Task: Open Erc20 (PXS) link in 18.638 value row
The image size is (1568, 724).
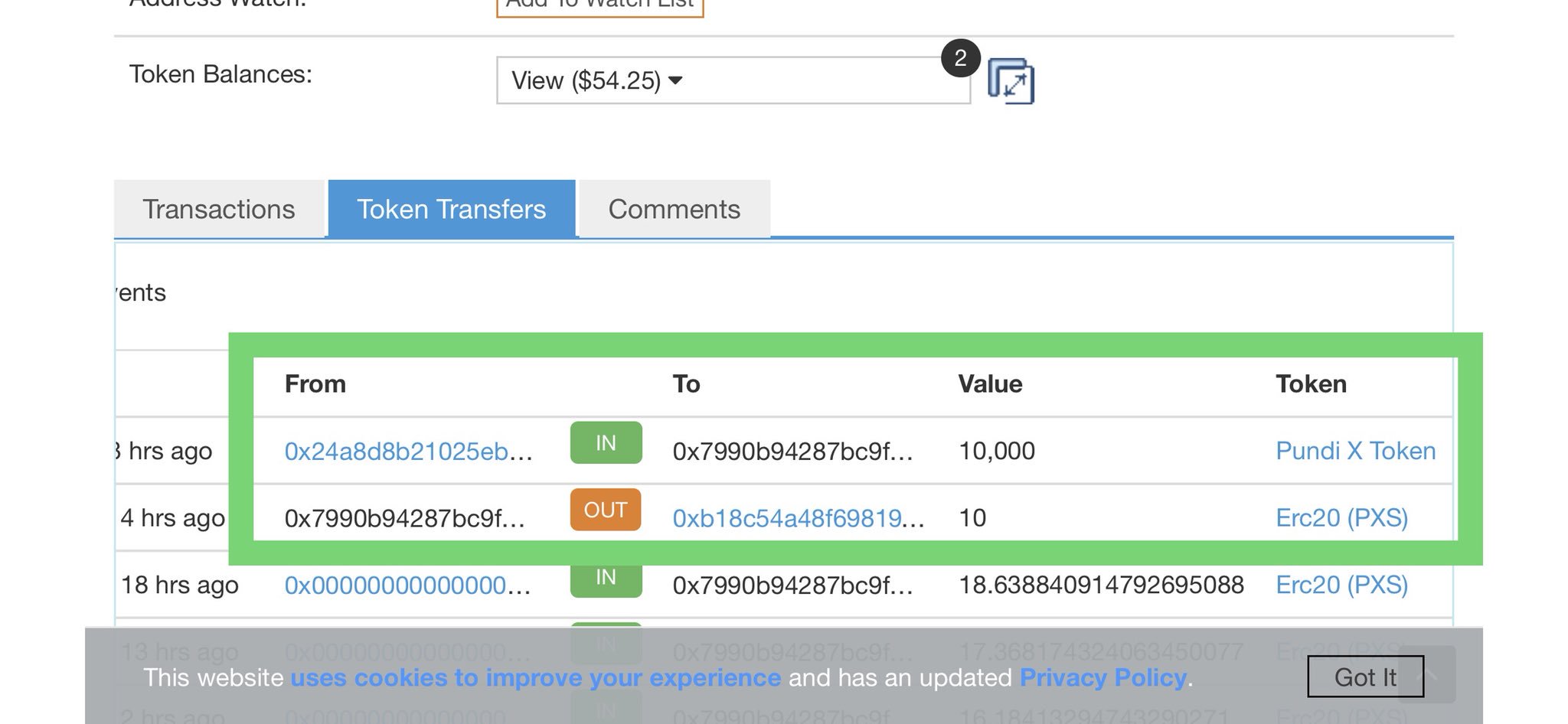Action: point(1341,585)
